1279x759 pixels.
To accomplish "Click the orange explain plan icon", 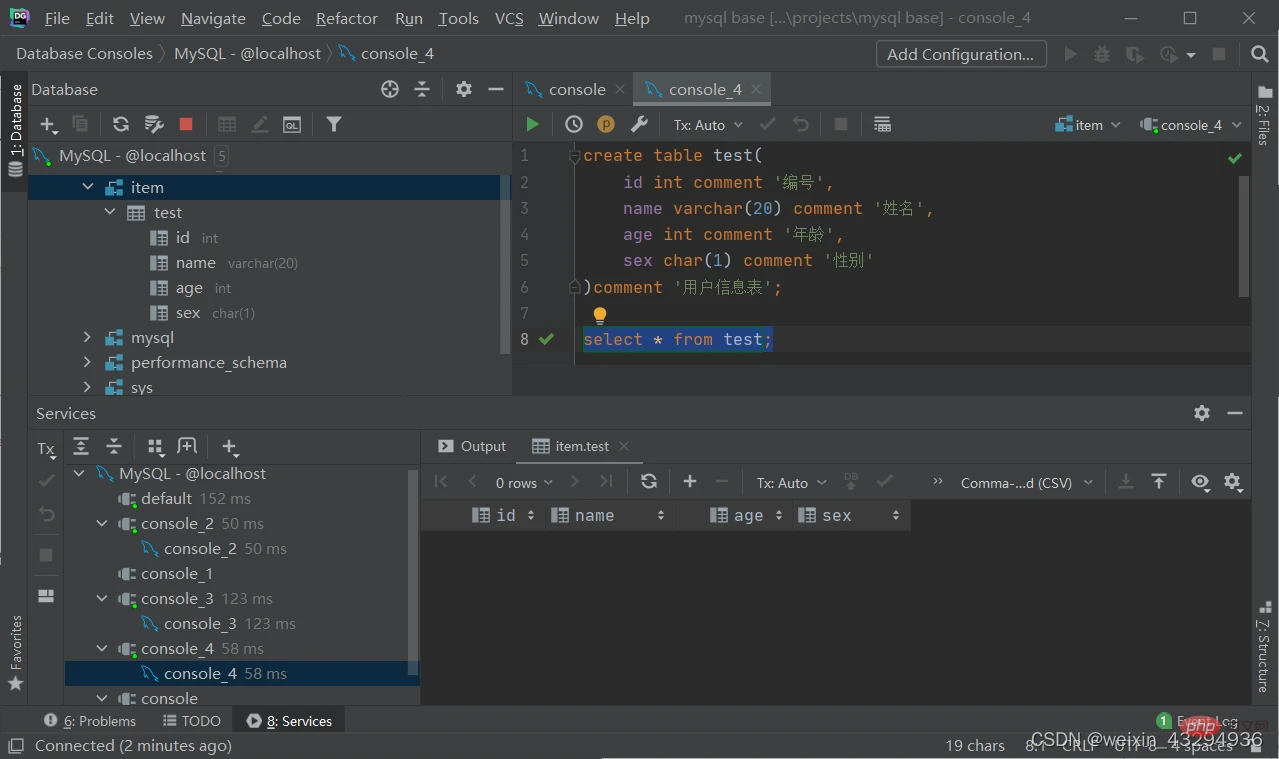I will click(x=606, y=124).
